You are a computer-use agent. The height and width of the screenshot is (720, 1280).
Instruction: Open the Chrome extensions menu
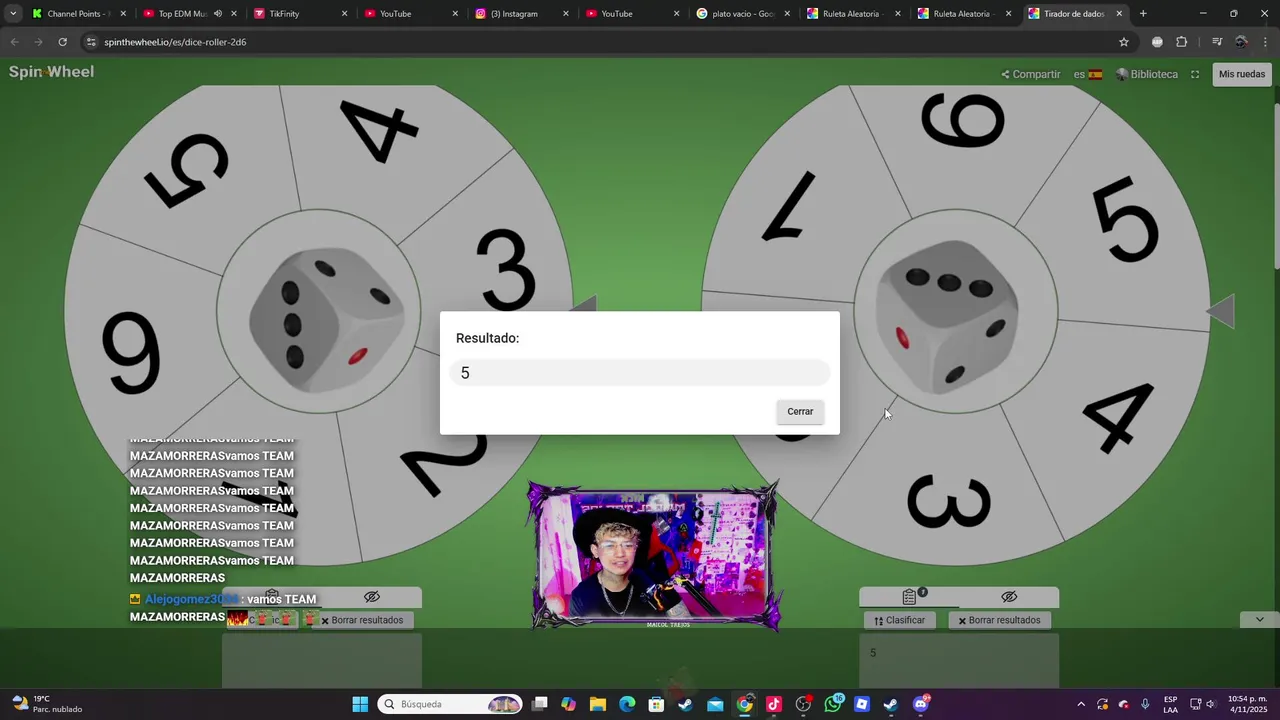tap(1181, 42)
